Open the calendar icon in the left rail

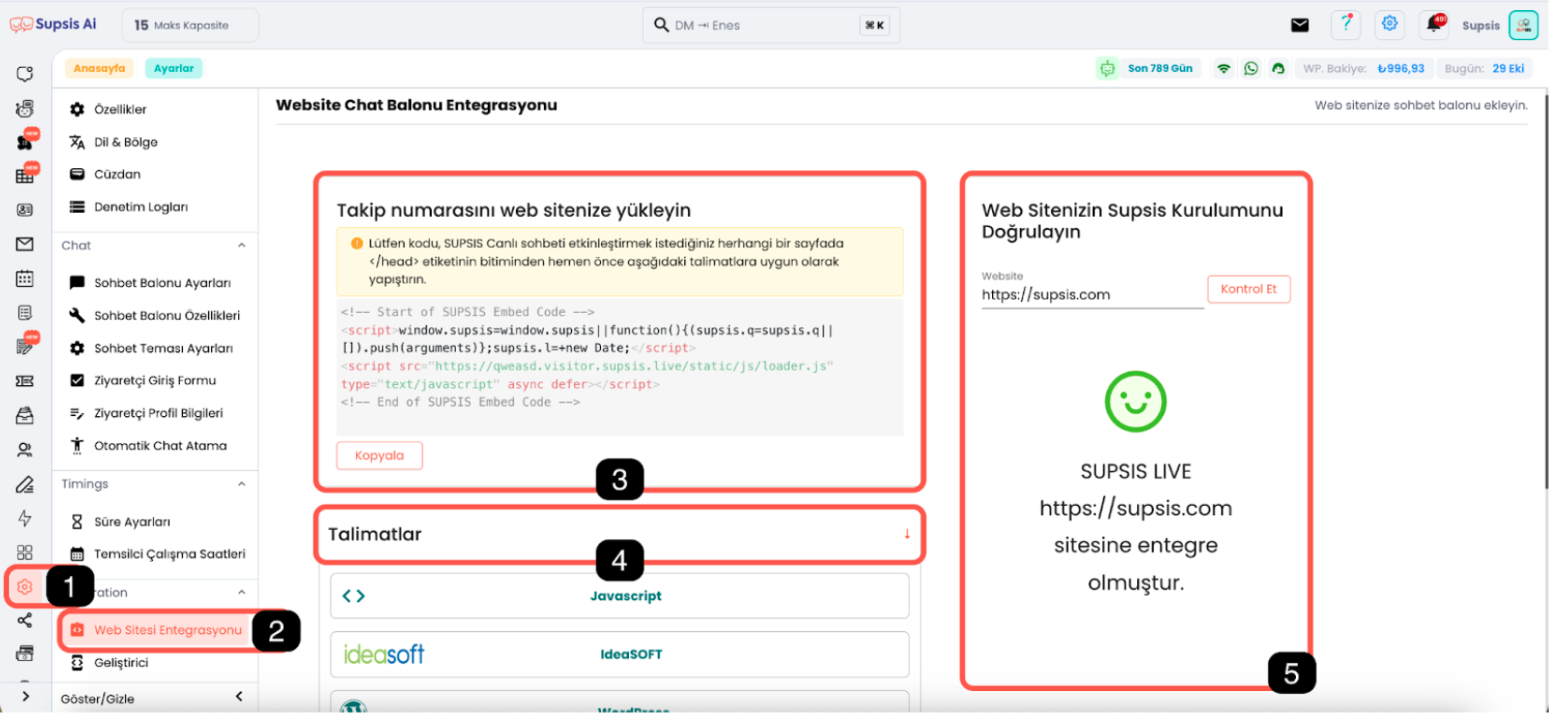[25, 278]
